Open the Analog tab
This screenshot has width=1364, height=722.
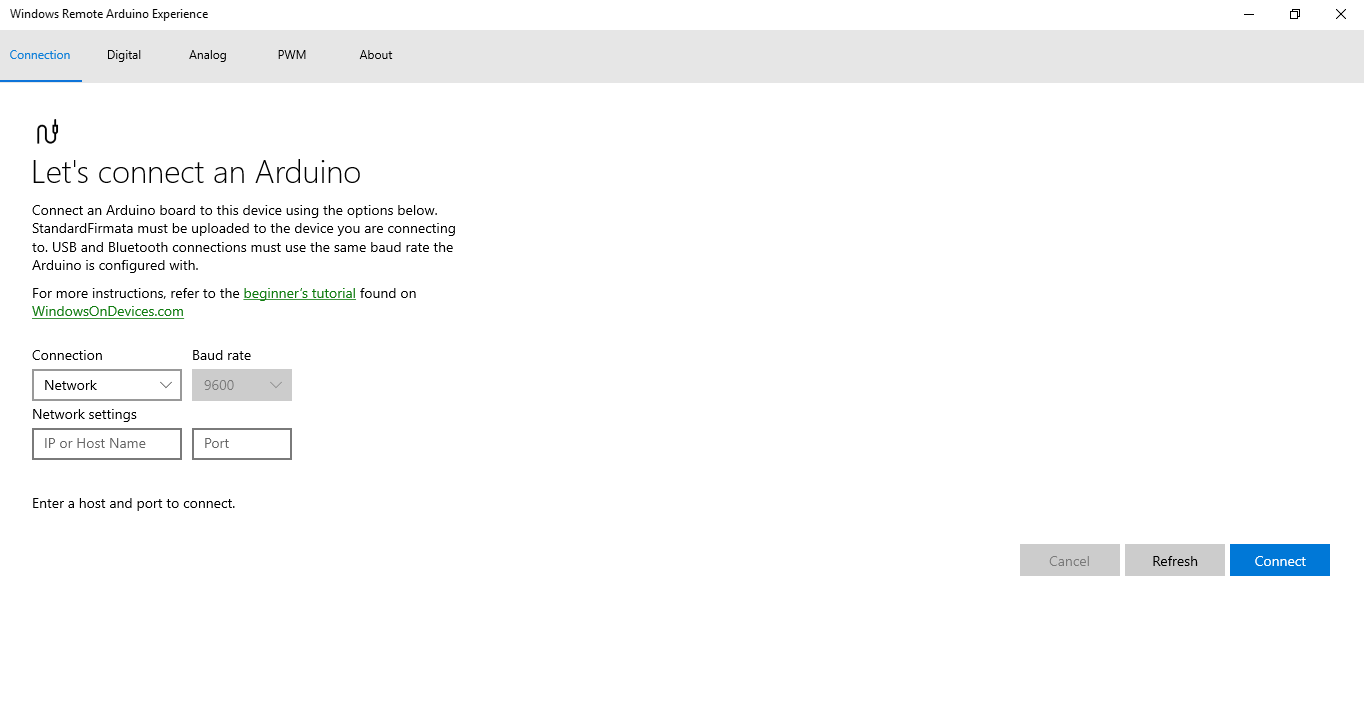click(207, 55)
